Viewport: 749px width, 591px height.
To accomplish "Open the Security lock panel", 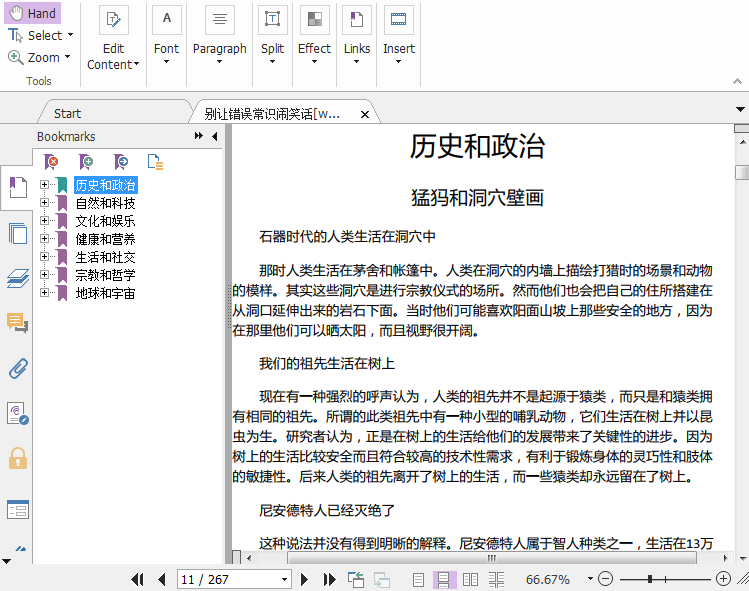I will [x=17, y=458].
